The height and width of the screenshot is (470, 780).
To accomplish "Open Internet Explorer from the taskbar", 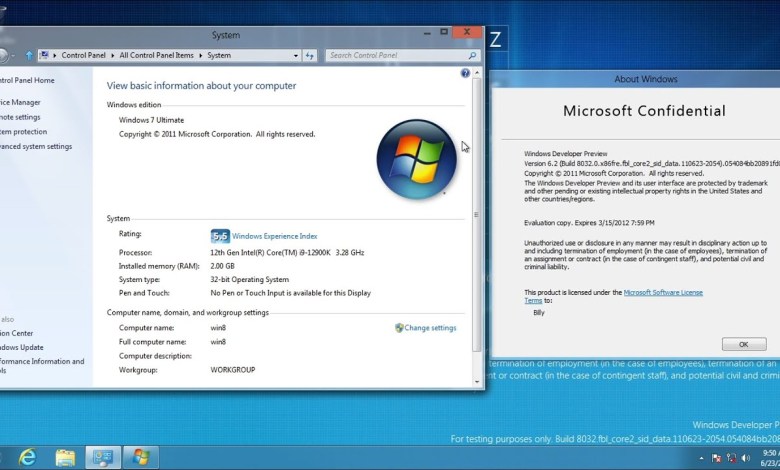I will pos(27,457).
